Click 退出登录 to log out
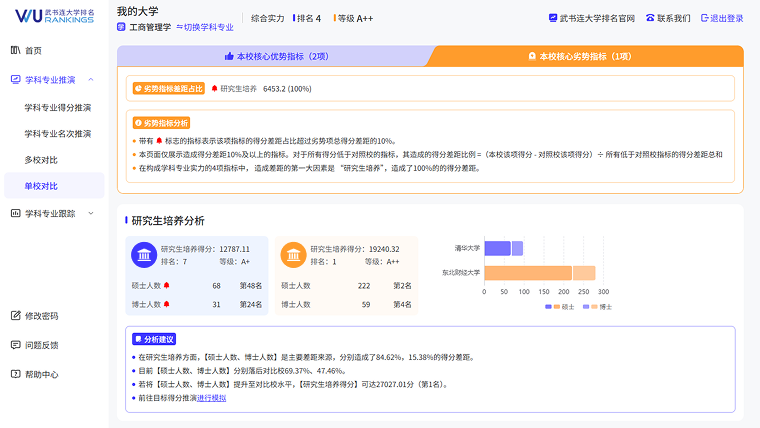This screenshot has height=428, width=760. 727,18
